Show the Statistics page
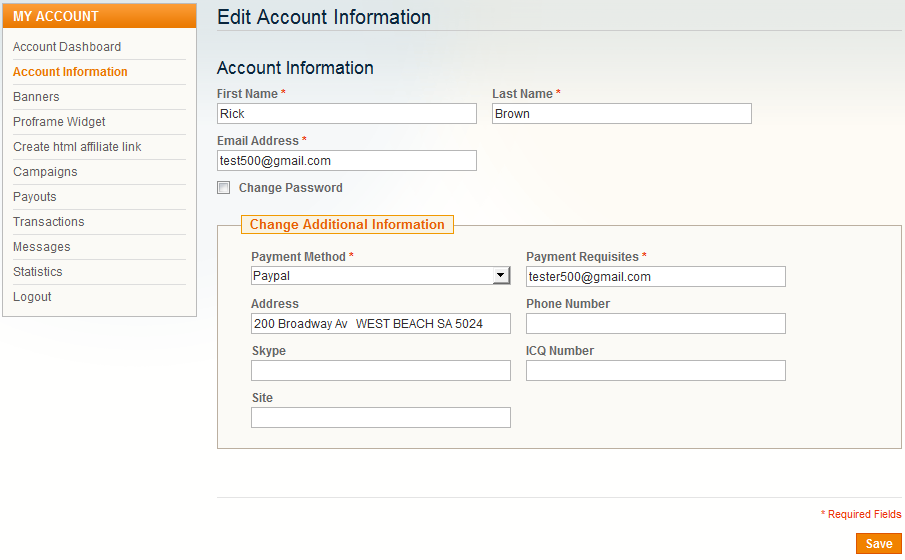 [38, 272]
